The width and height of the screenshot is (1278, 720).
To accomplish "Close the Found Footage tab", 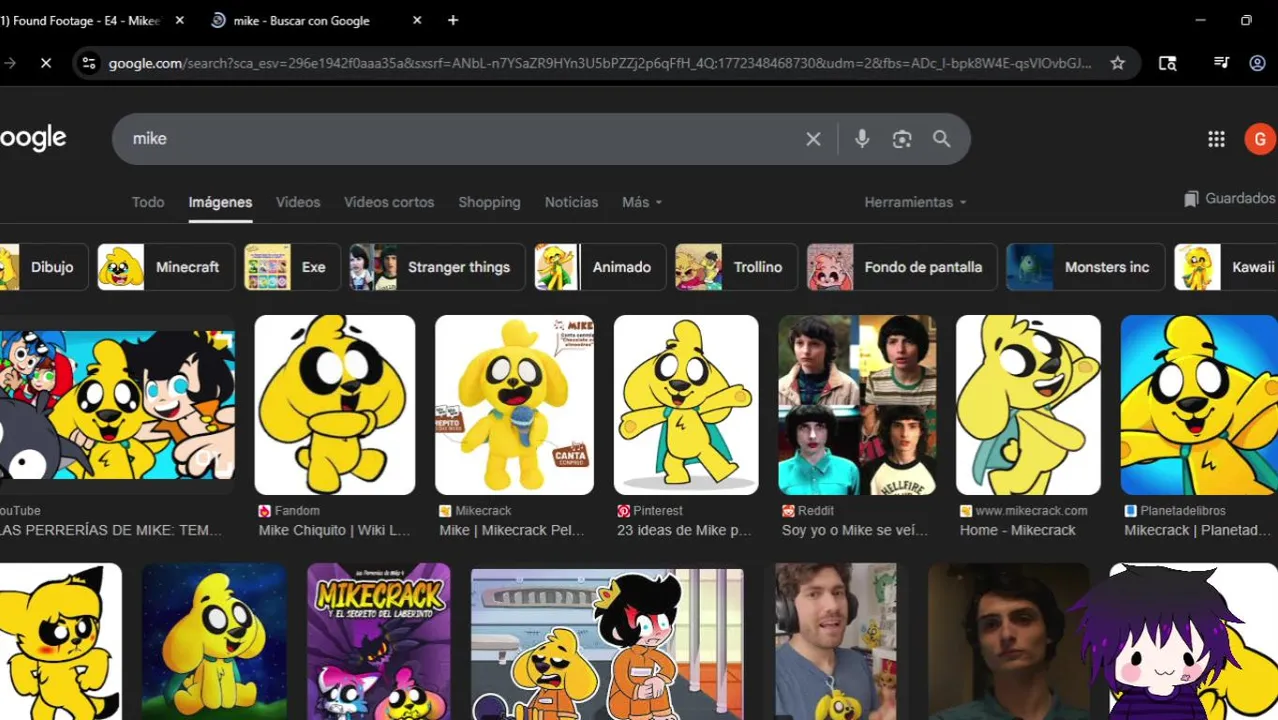I will point(180,20).
